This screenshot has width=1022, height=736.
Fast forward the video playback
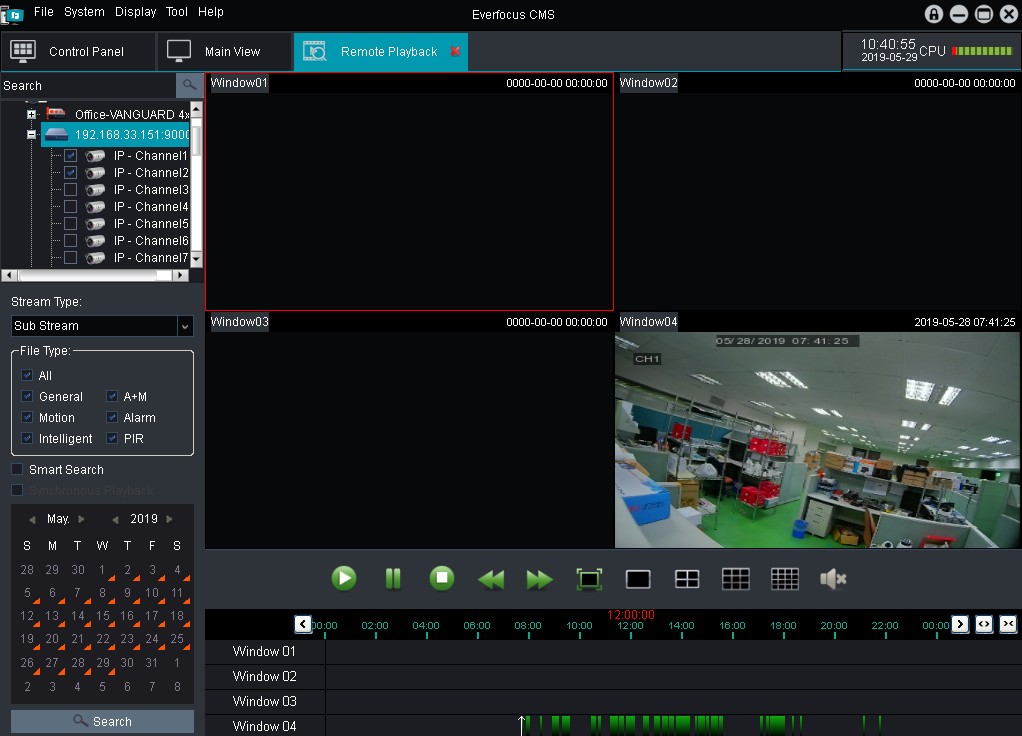(539, 578)
